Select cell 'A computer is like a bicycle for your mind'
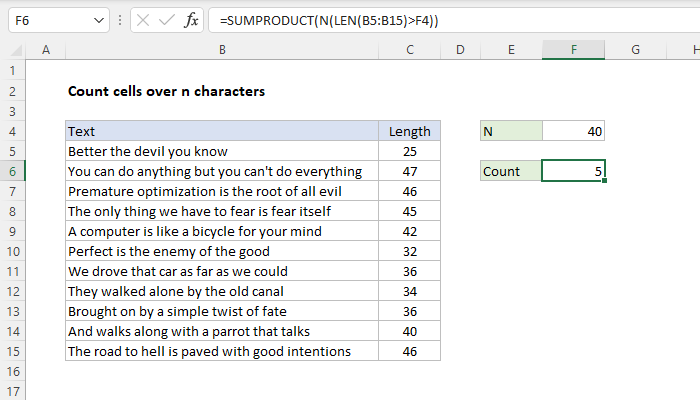700x400 pixels. (x=222, y=231)
